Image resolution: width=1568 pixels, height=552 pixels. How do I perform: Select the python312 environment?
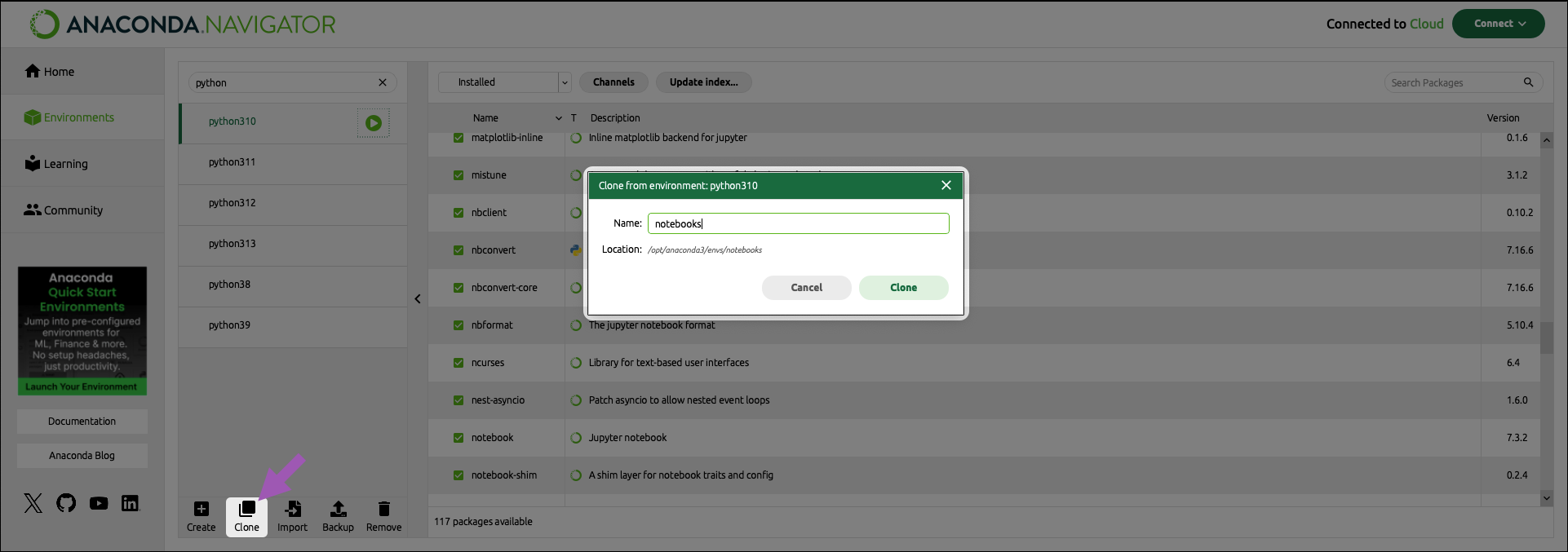(x=293, y=203)
